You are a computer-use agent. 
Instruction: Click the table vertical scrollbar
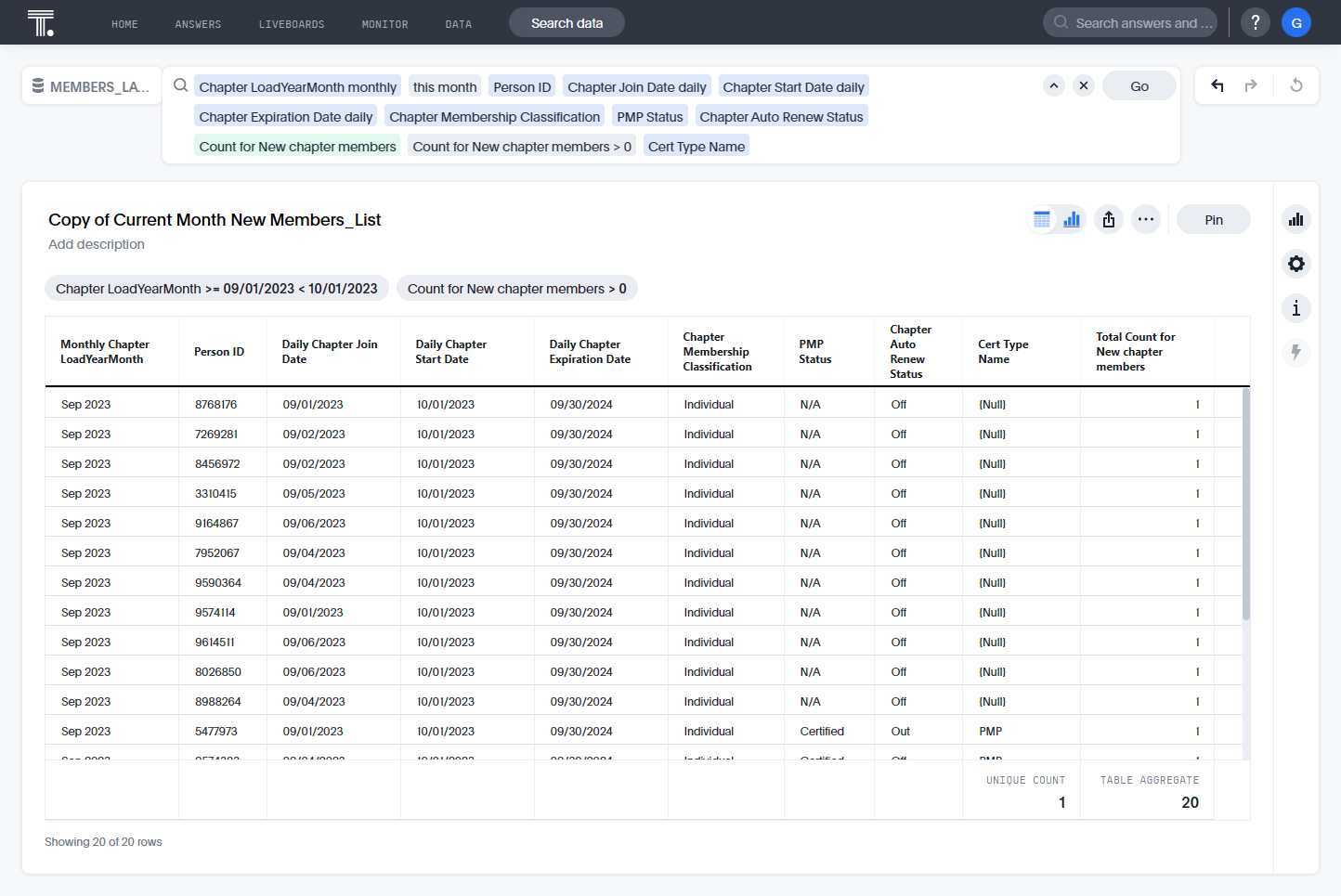(1246, 503)
